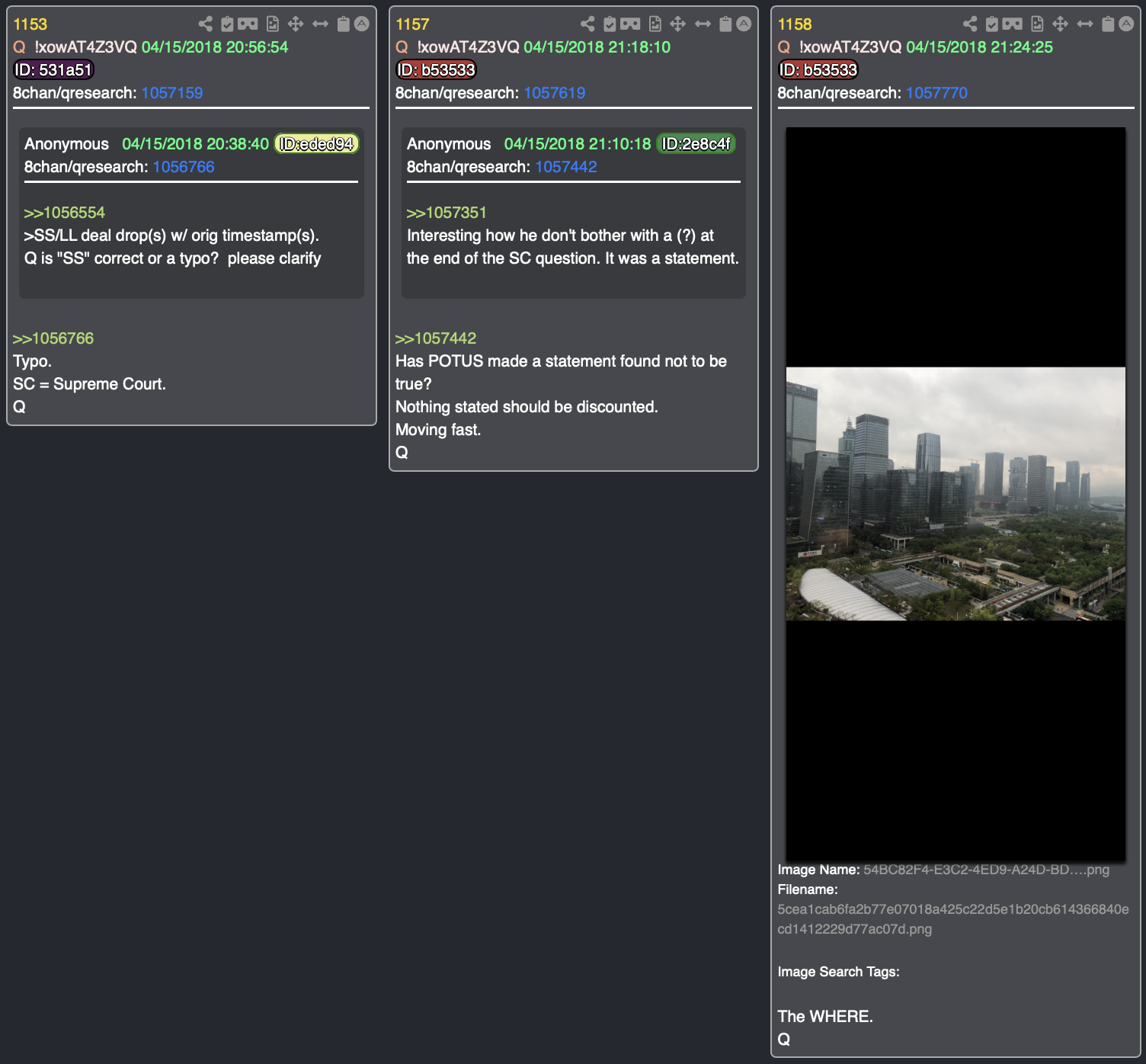Click image file icon on post 1158
This screenshot has height=1064, width=1146.
click(1038, 24)
